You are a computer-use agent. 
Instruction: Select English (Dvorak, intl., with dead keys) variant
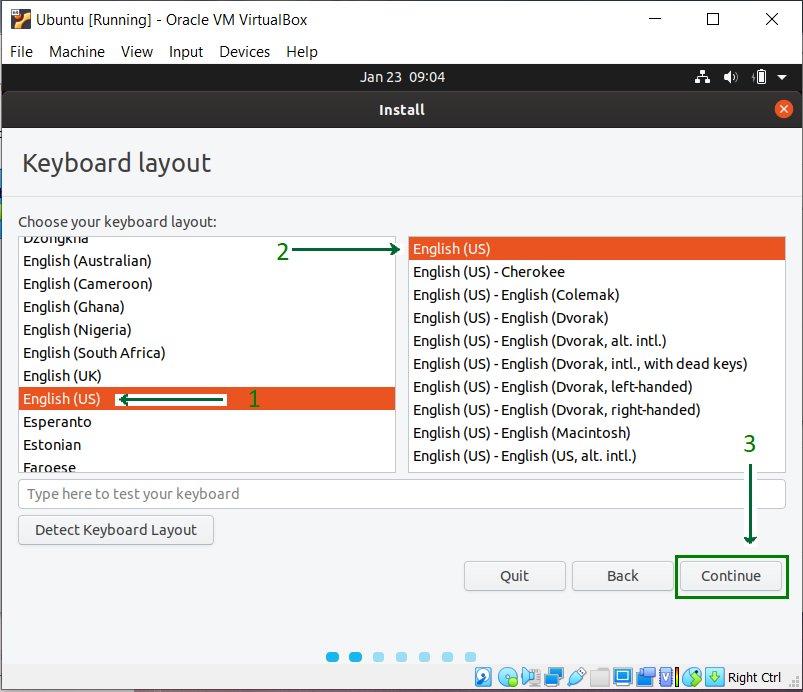(597, 364)
